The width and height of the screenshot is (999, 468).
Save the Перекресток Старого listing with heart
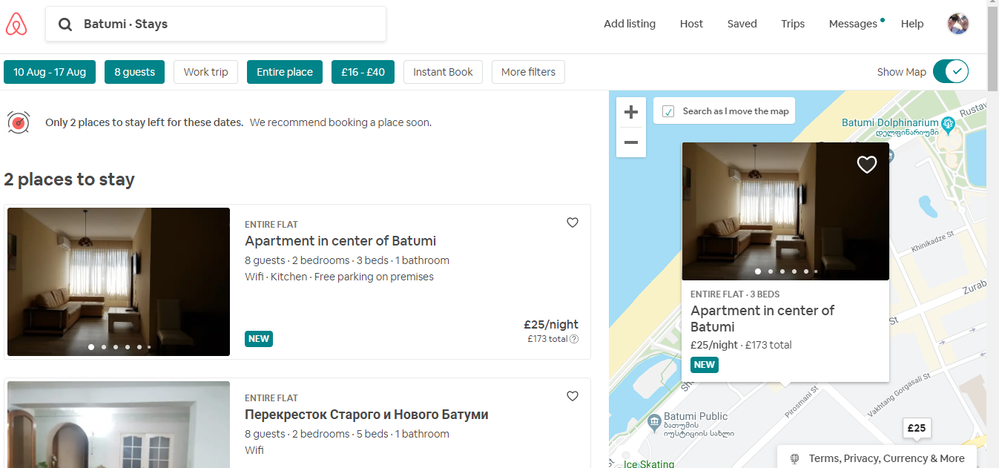tap(572, 396)
